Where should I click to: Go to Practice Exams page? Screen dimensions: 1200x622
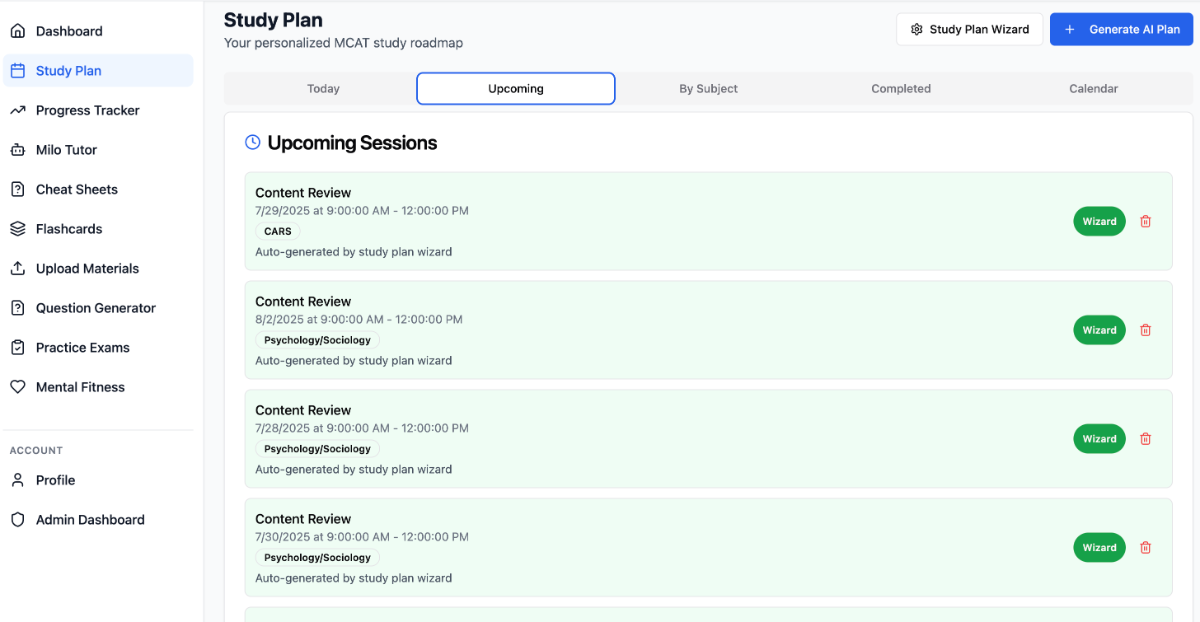click(x=82, y=348)
